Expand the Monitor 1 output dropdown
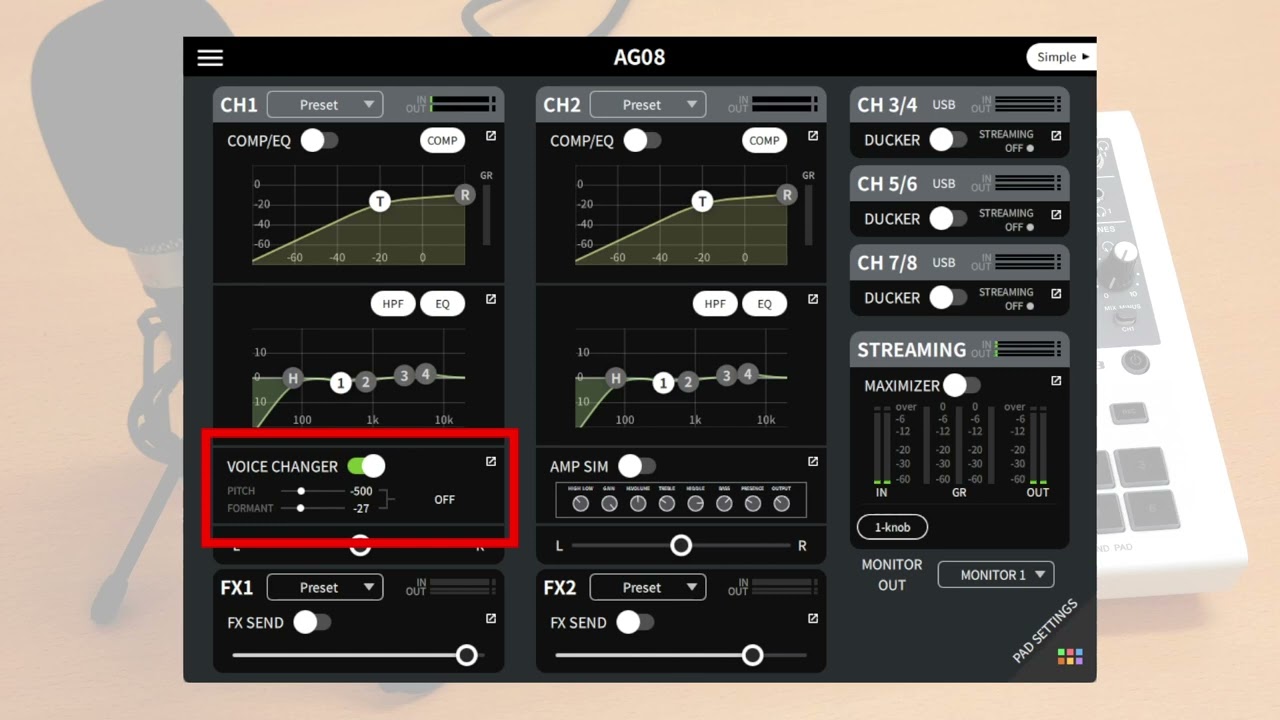 [996, 575]
